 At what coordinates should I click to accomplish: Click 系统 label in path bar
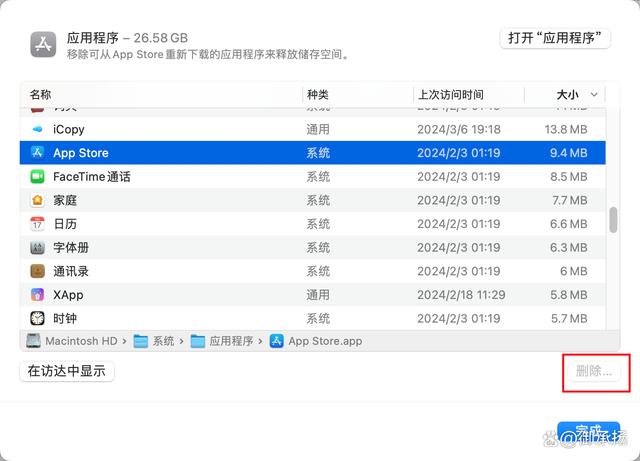[x=163, y=341]
